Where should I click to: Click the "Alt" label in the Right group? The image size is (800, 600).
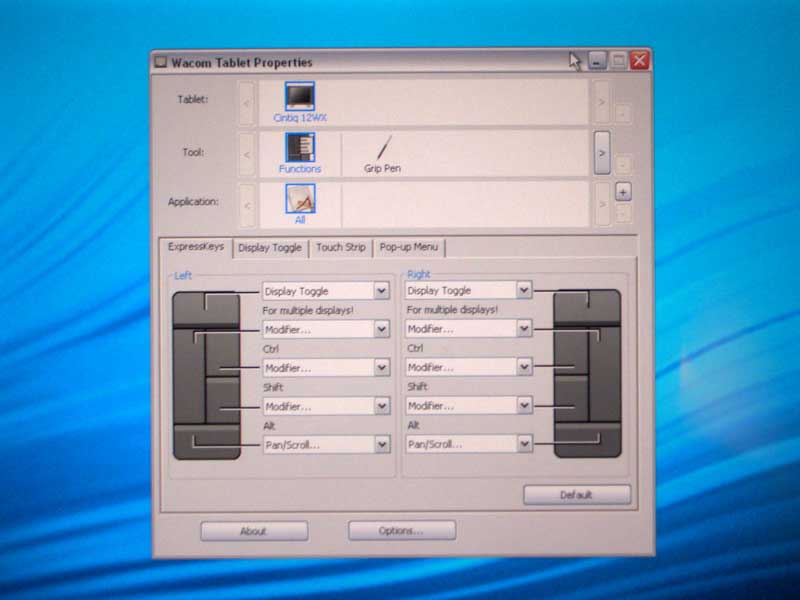click(x=413, y=425)
